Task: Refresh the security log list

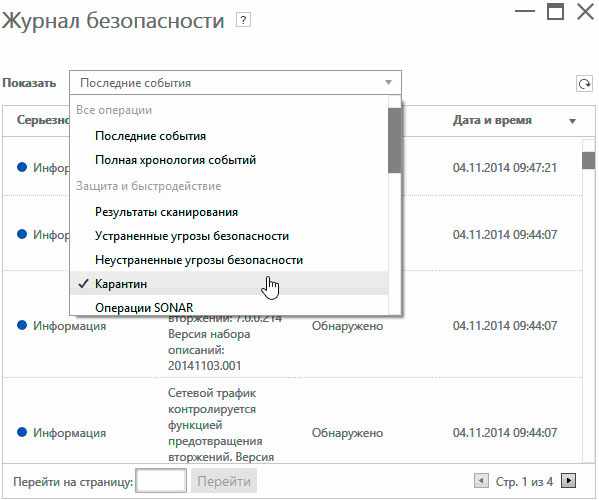Action: 584,83
